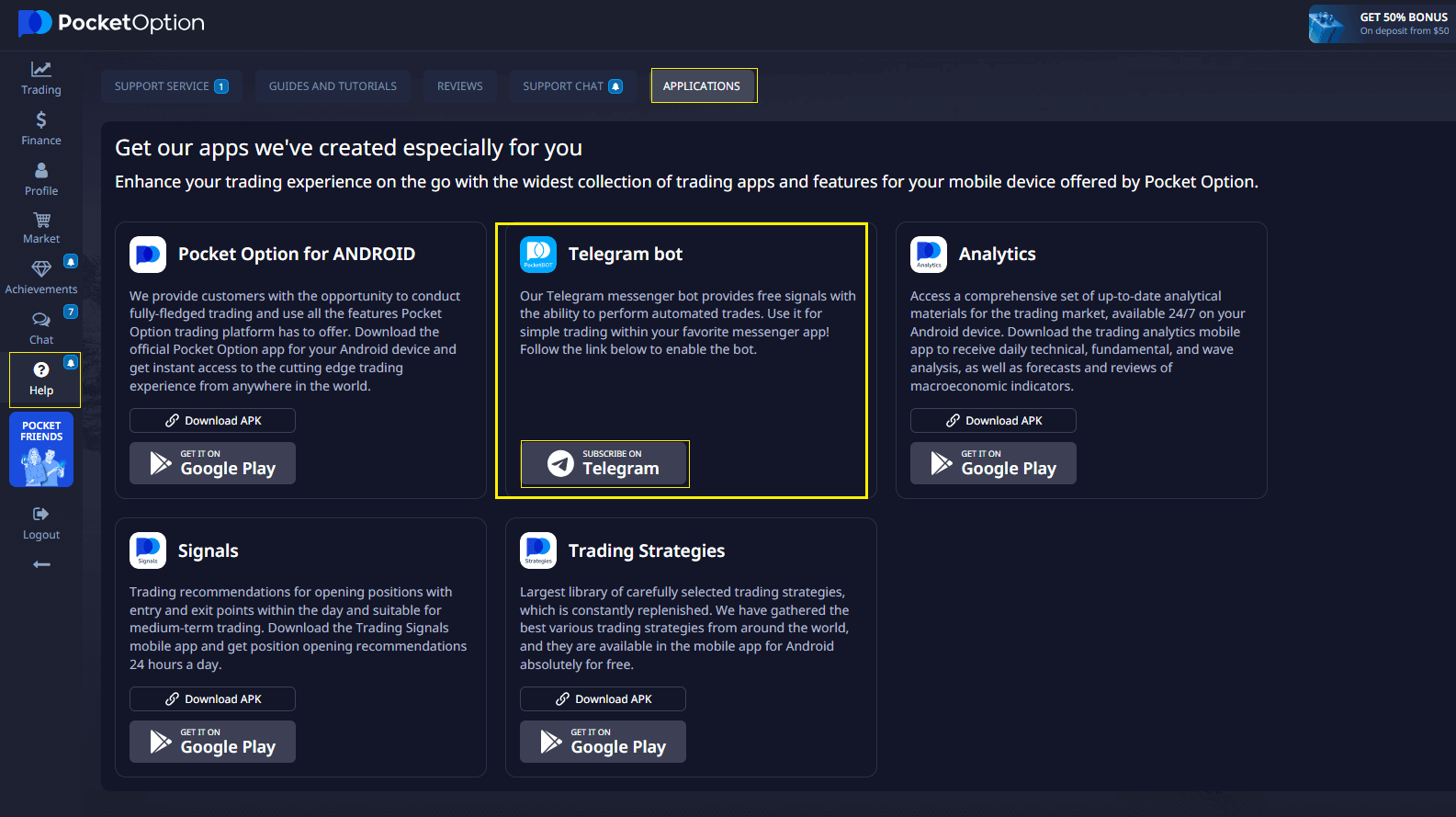Get Analytics app on Google Play

point(993,463)
